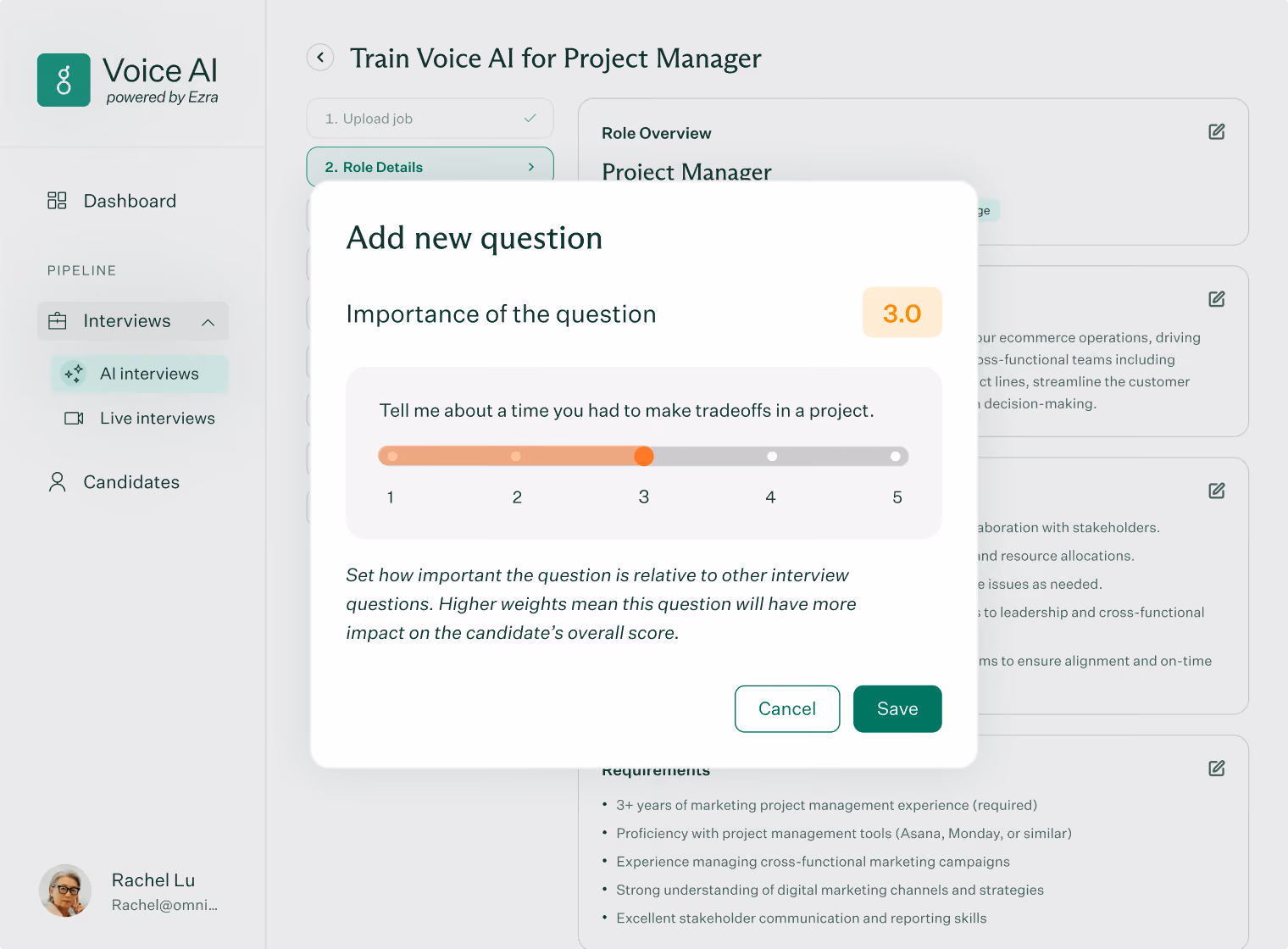Set importance slider to point 2

(516, 457)
